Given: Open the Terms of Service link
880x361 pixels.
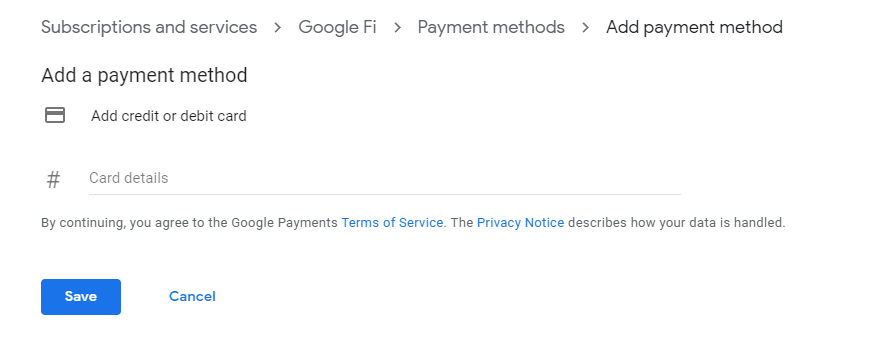Looking at the screenshot, I should point(392,223).
